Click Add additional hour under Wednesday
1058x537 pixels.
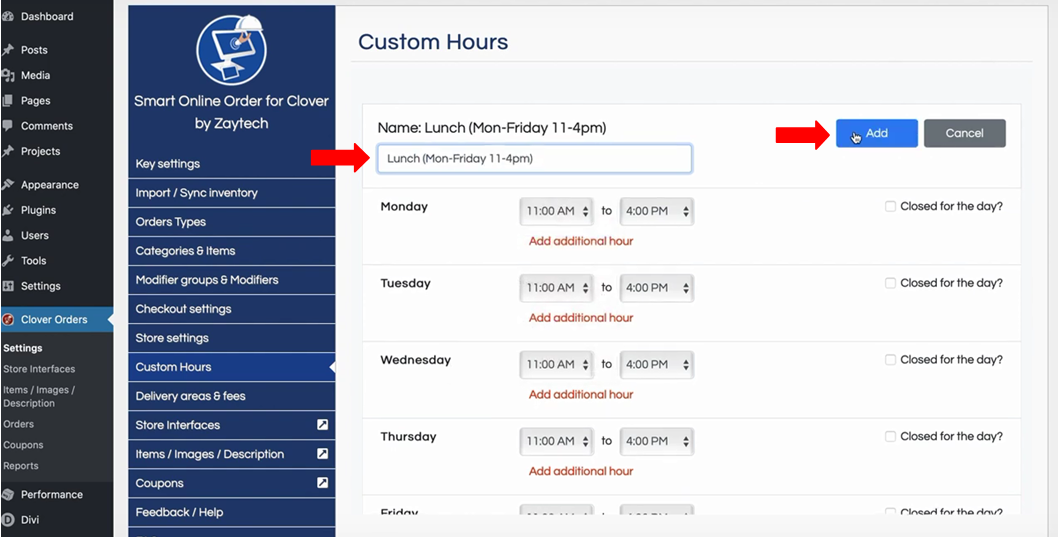(x=581, y=395)
